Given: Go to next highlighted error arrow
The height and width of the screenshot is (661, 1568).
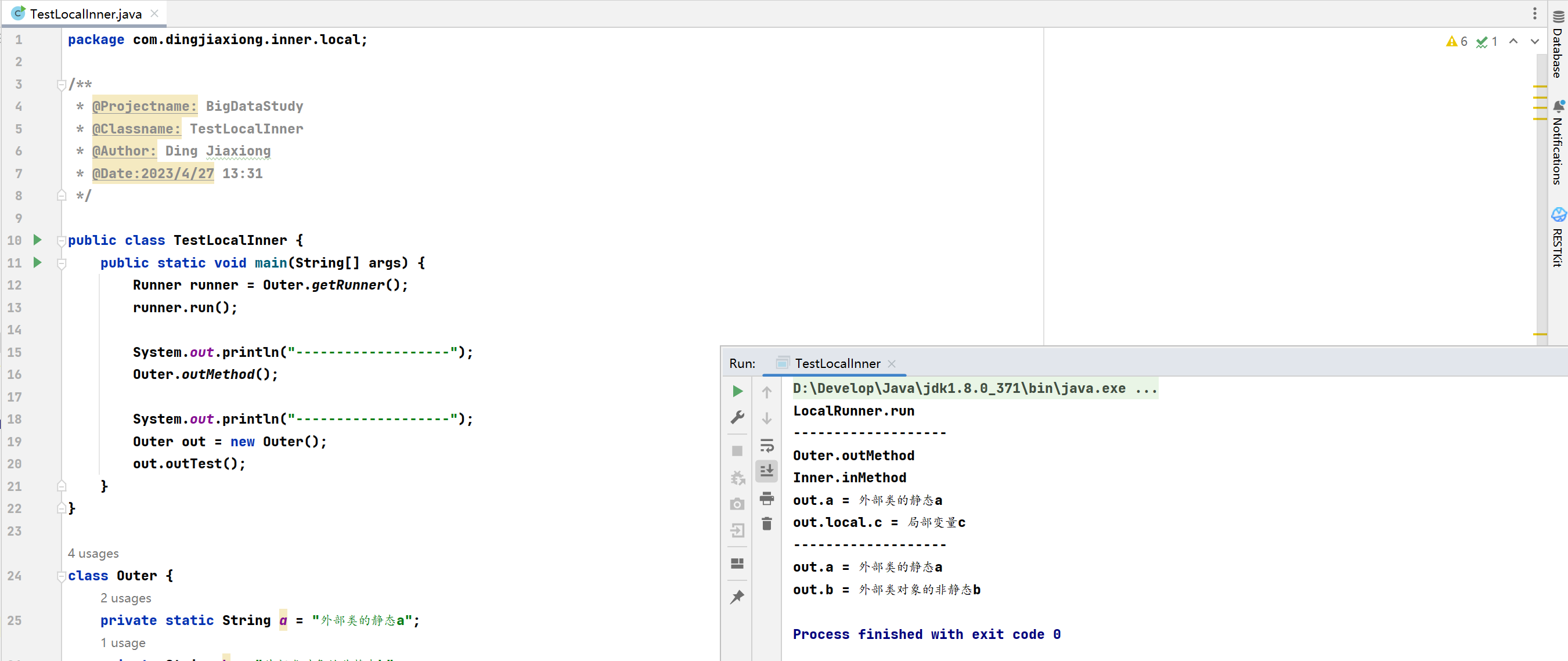Looking at the screenshot, I should coord(1535,41).
